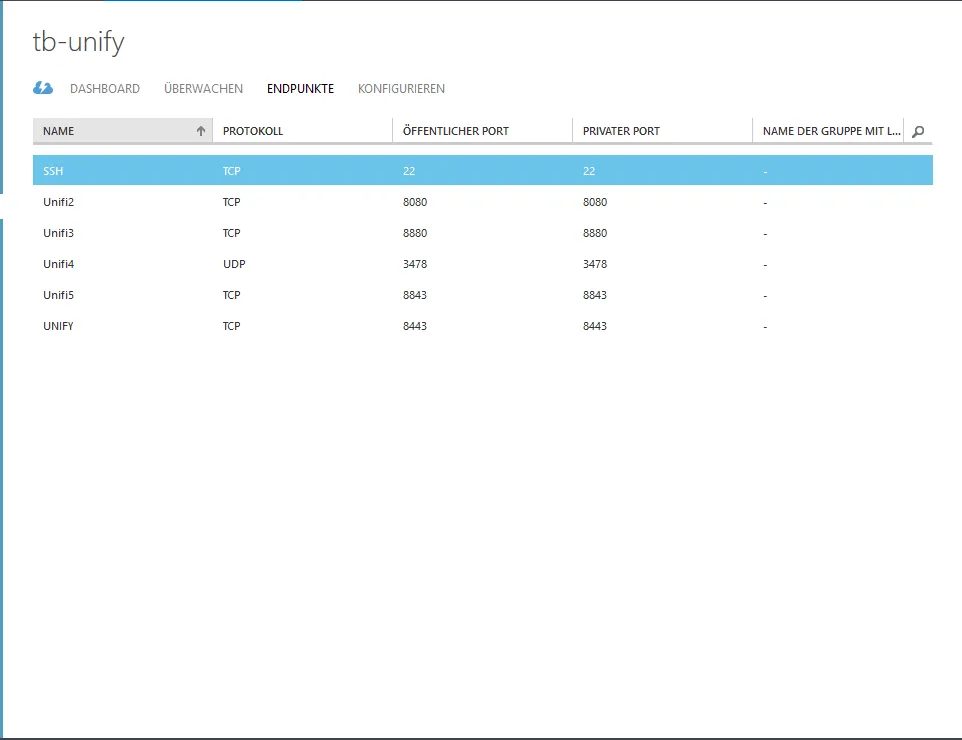Viewport: 962px width, 740px height.
Task: Go to the KONFIGURIEREN tab
Action: click(401, 88)
